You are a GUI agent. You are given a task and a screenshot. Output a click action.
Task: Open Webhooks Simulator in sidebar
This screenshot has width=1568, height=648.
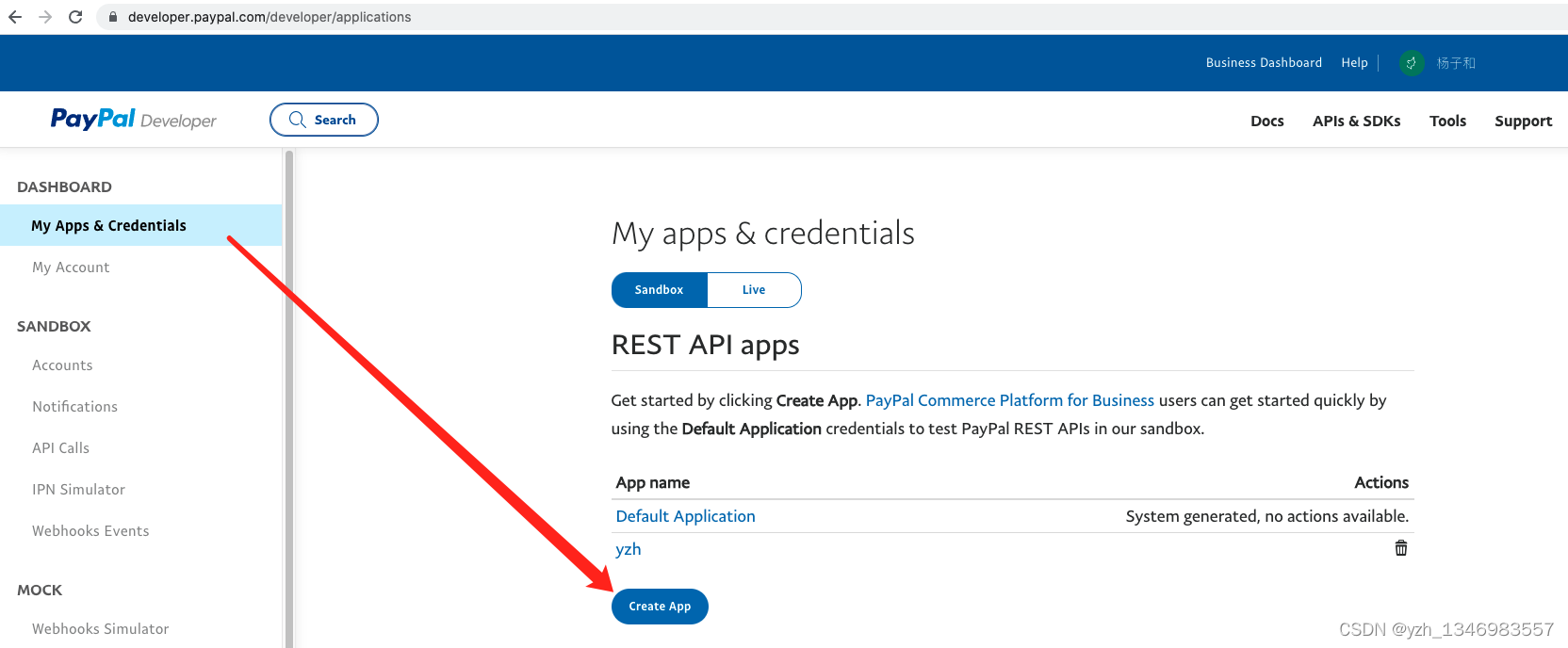click(100, 629)
